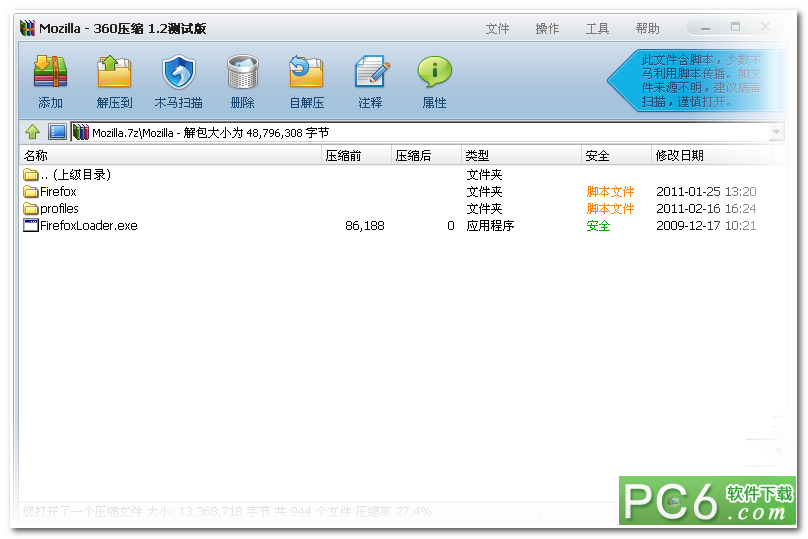Select the 'FirefoxLoader.exe' file name

click(89, 226)
